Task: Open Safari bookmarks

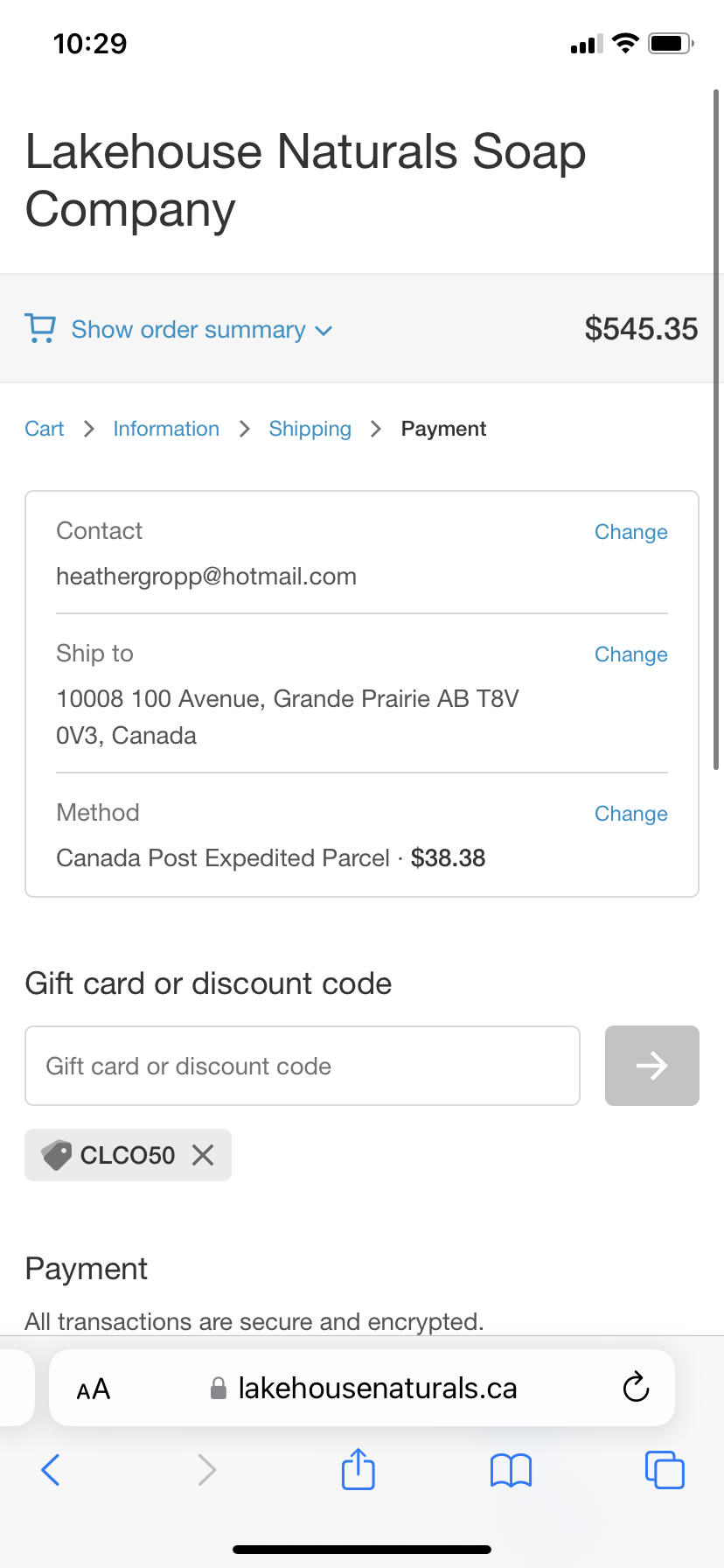Action: (x=511, y=1470)
